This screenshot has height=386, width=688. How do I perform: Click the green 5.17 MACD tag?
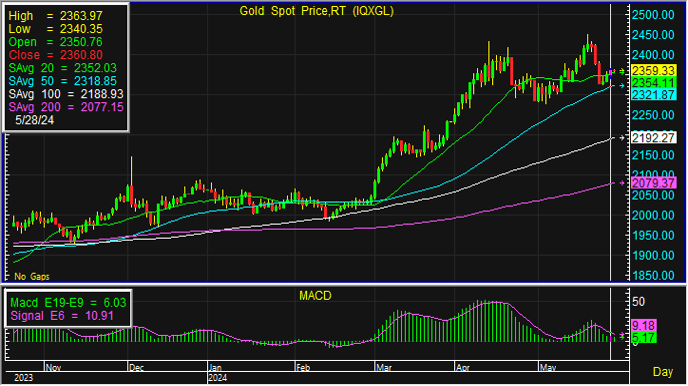pyautogui.click(x=644, y=338)
